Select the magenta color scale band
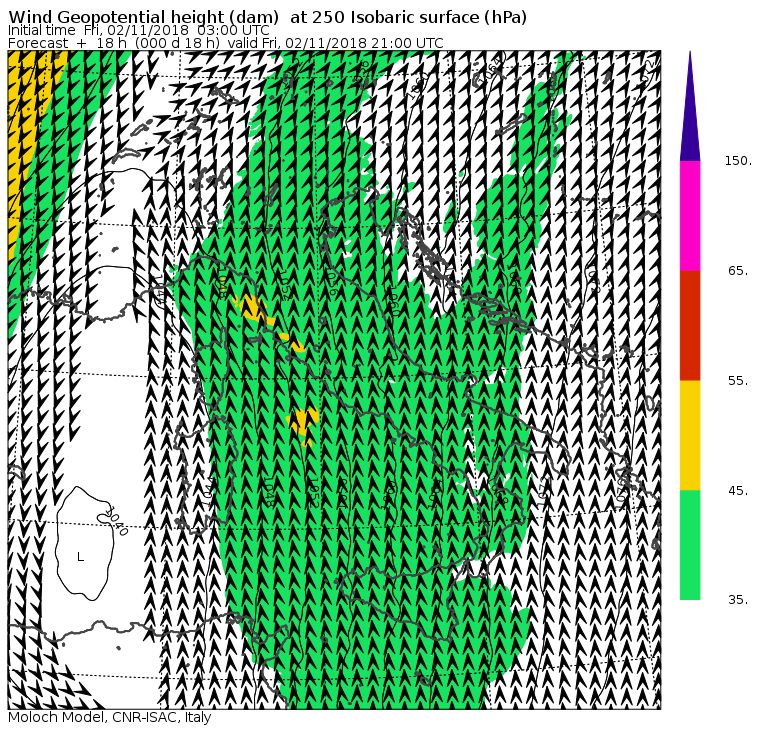The height and width of the screenshot is (731, 760). (x=690, y=216)
